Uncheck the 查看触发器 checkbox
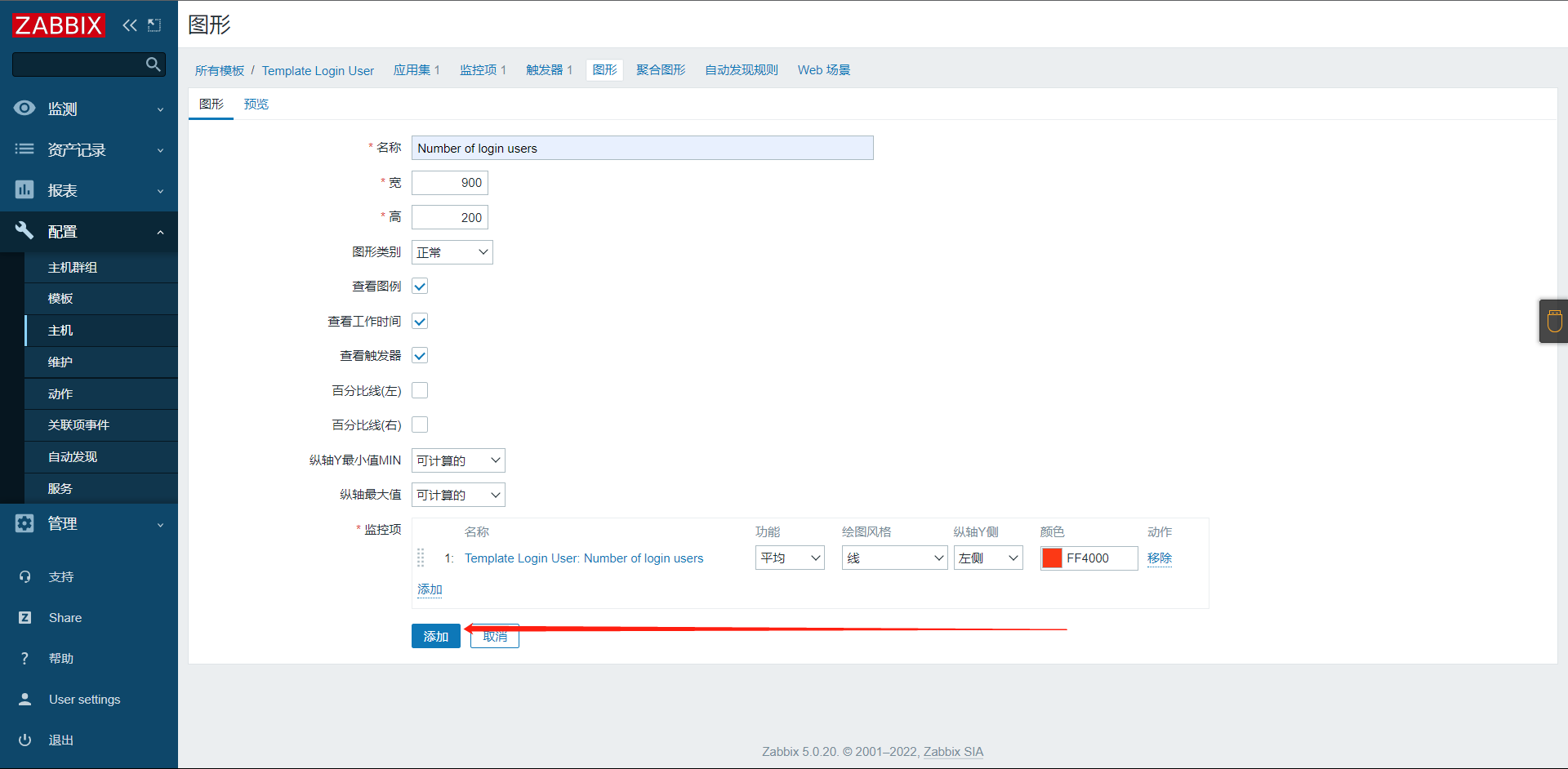The image size is (1568, 769). 420,356
